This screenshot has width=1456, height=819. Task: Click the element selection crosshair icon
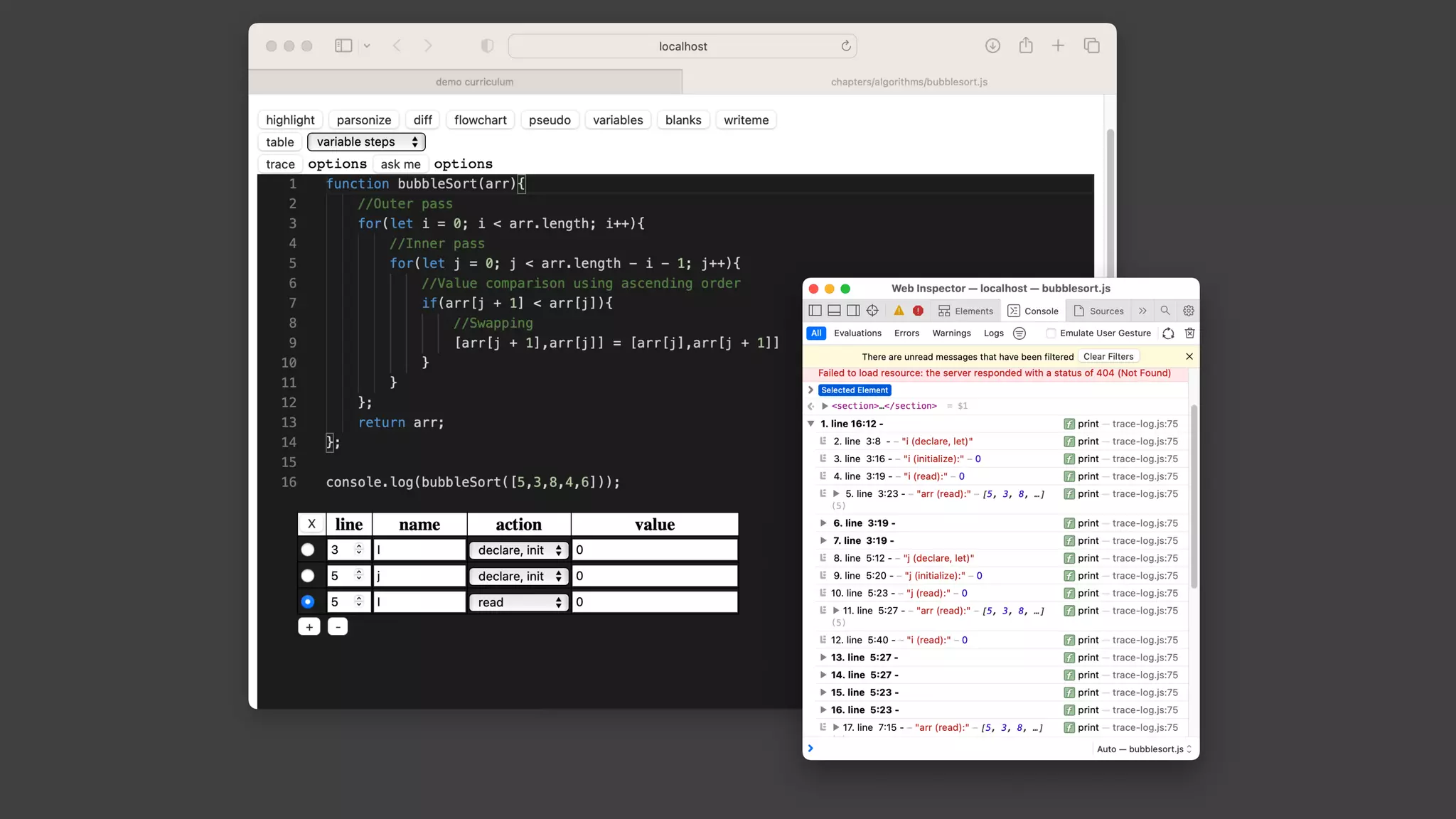click(872, 311)
